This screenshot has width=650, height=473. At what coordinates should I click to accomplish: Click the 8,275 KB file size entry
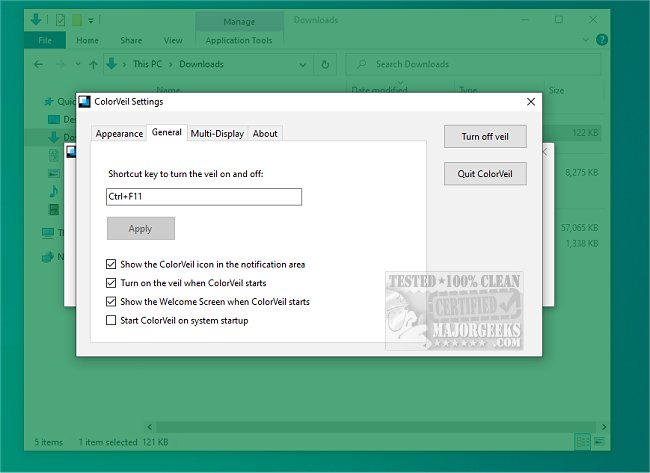[582, 172]
